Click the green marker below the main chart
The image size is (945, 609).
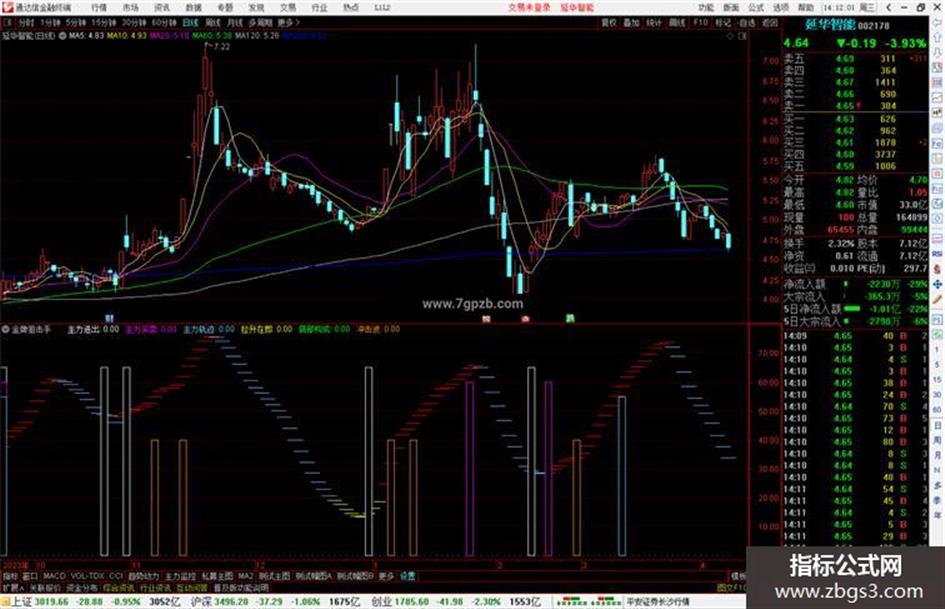click(x=570, y=318)
